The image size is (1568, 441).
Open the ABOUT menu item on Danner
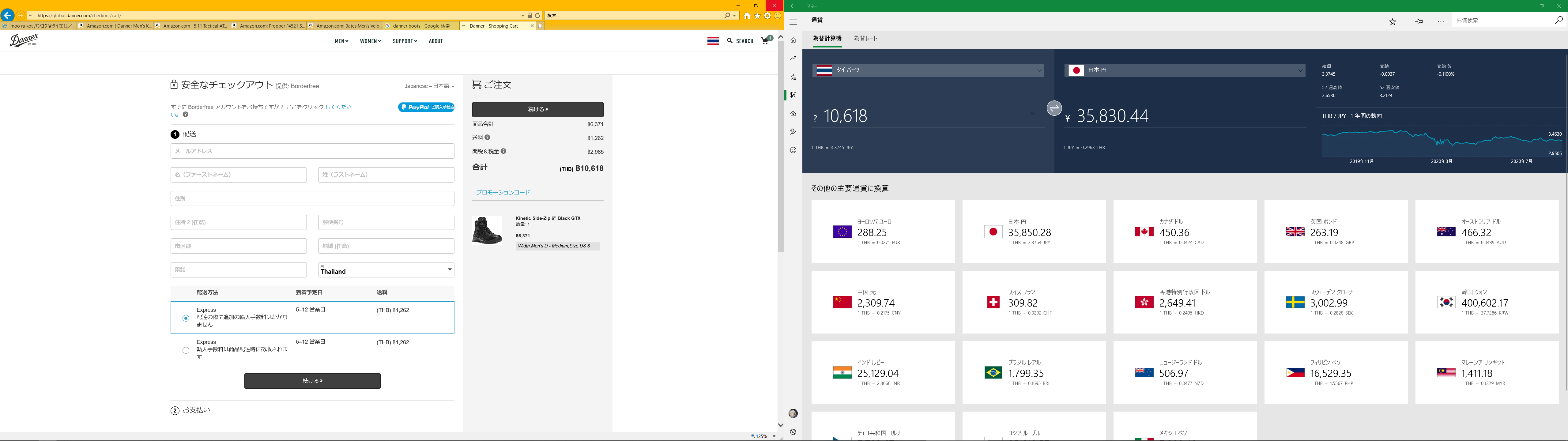pos(436,41)
